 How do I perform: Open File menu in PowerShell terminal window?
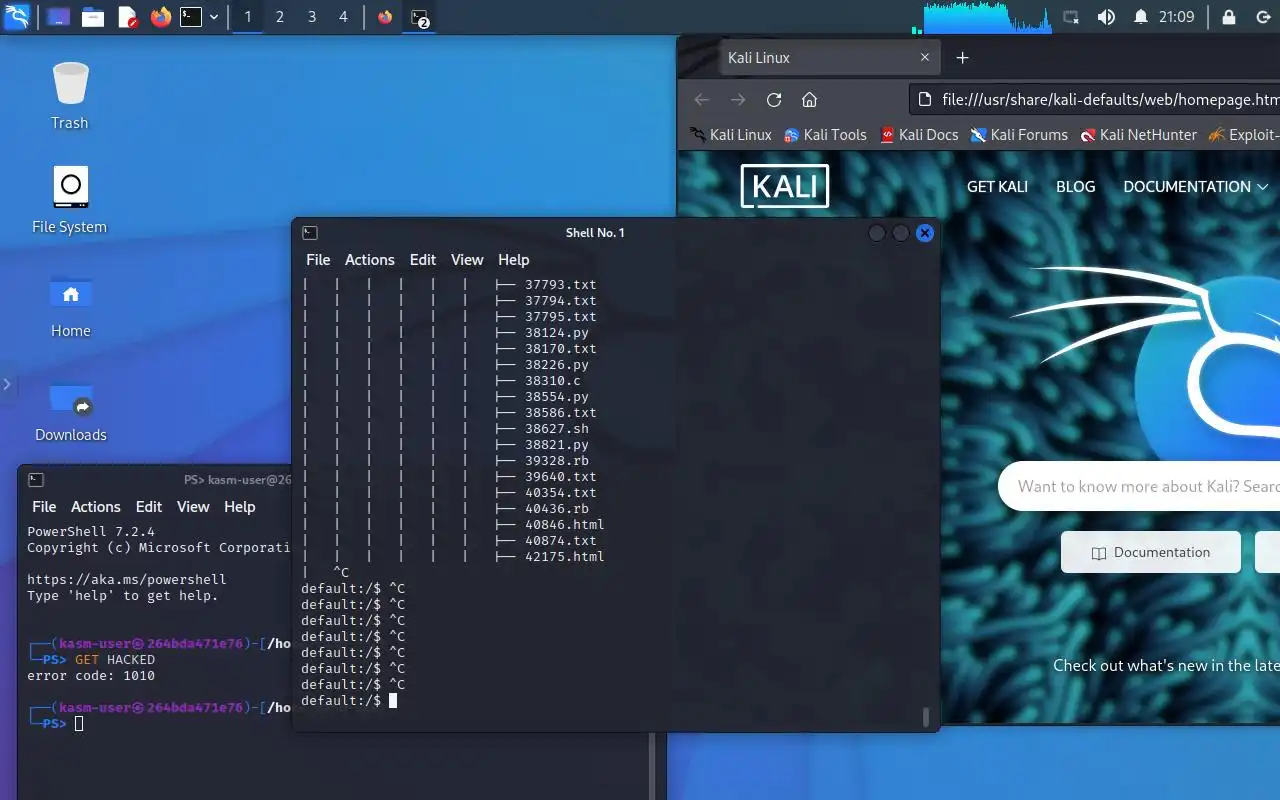pyautogui.click(x=44, y=507)
